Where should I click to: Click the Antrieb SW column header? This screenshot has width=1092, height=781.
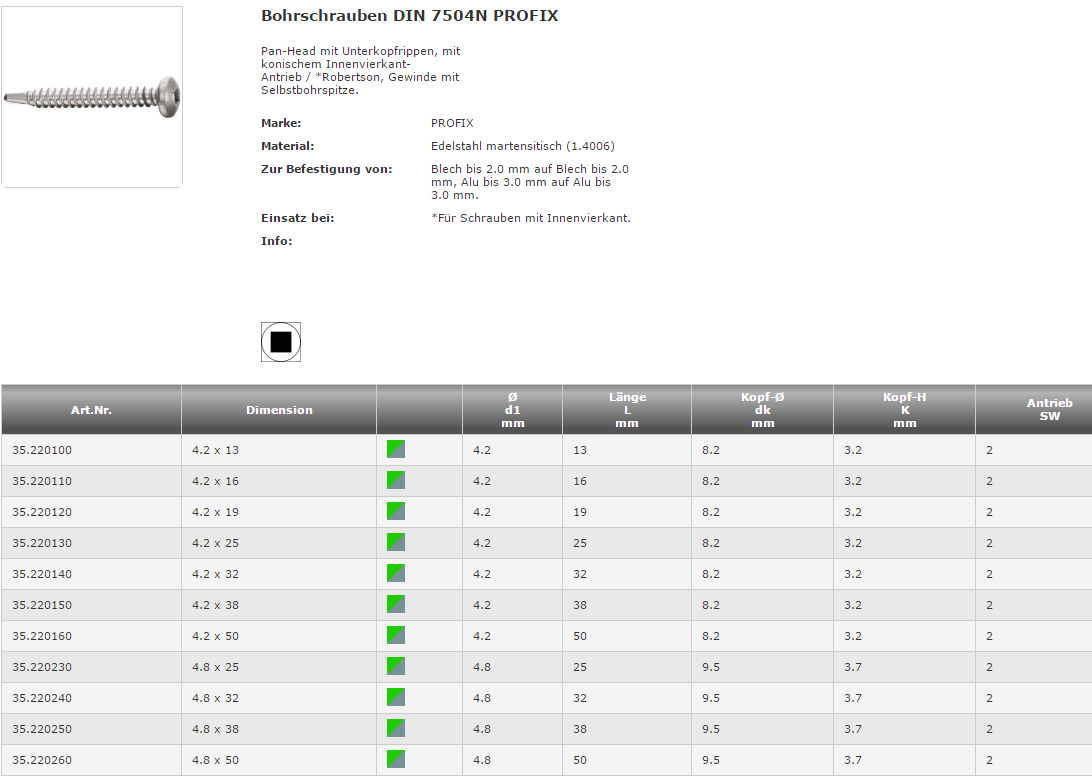pos(1049,410)
